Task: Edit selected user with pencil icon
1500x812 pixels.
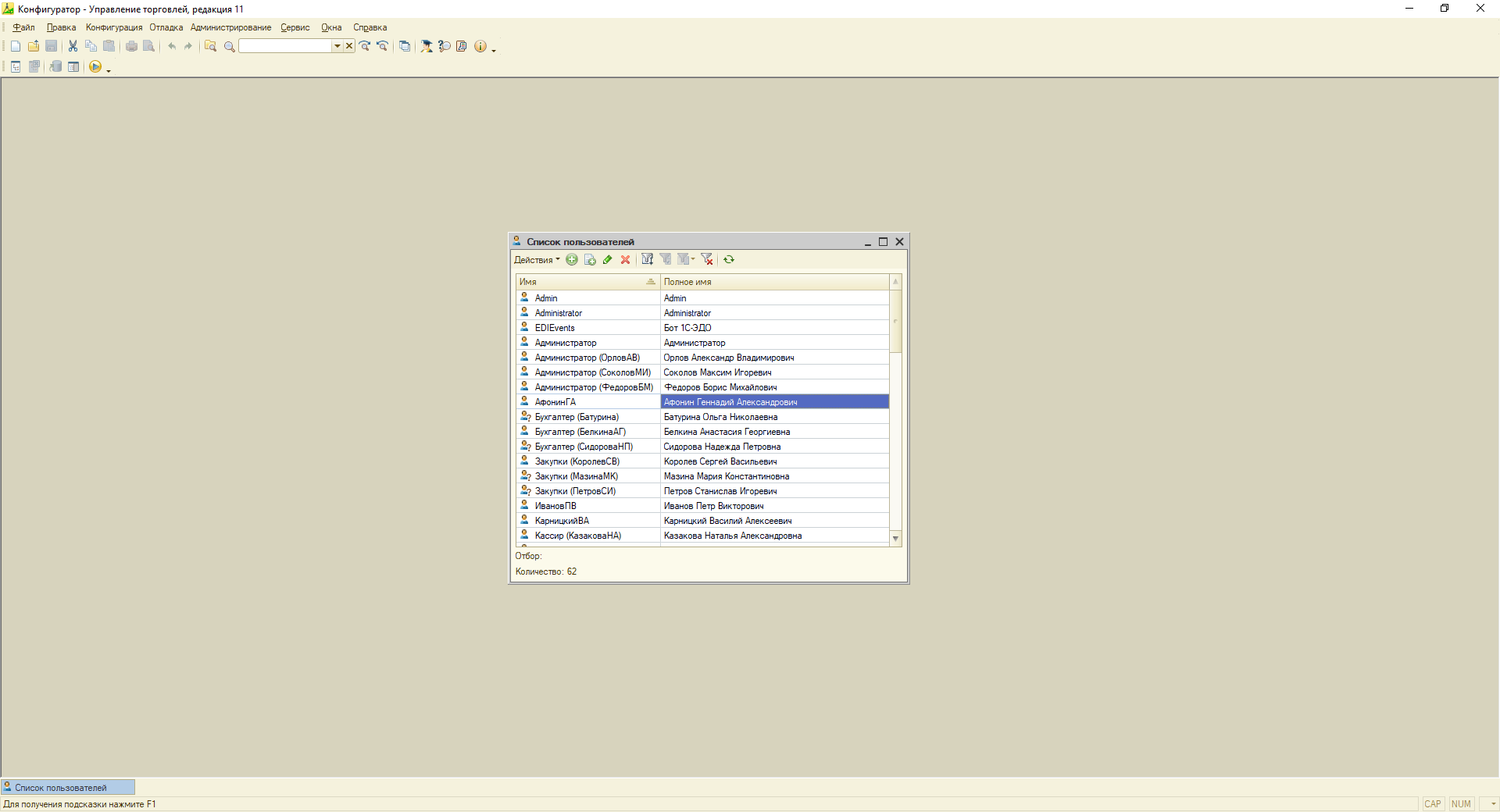Action: point(608,260)
